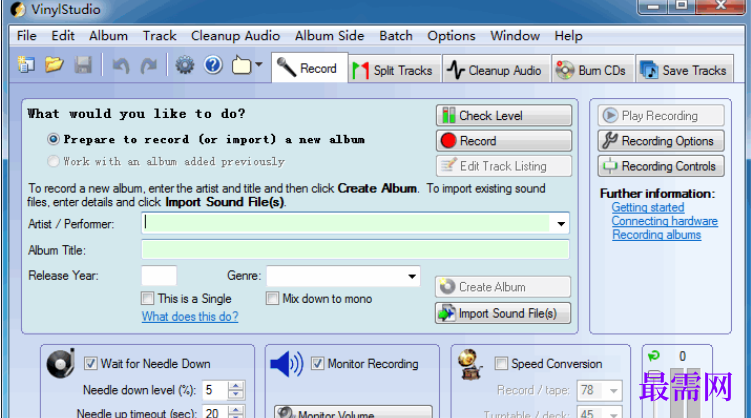Viewport: 751px width, 418px height.
Task: Enable the Mix down to mono checkbox
Action: pos(272,298)
